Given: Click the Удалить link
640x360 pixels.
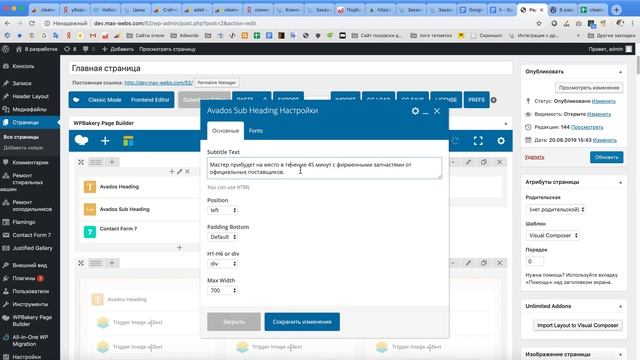Looking at the screenshot, I should (534, 157).
